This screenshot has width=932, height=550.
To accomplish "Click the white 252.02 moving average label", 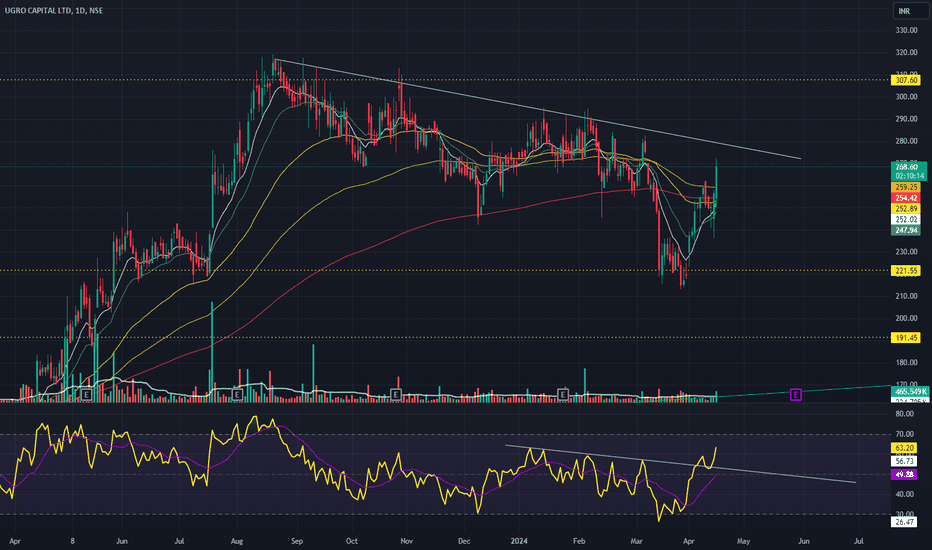I will (906, 219).
